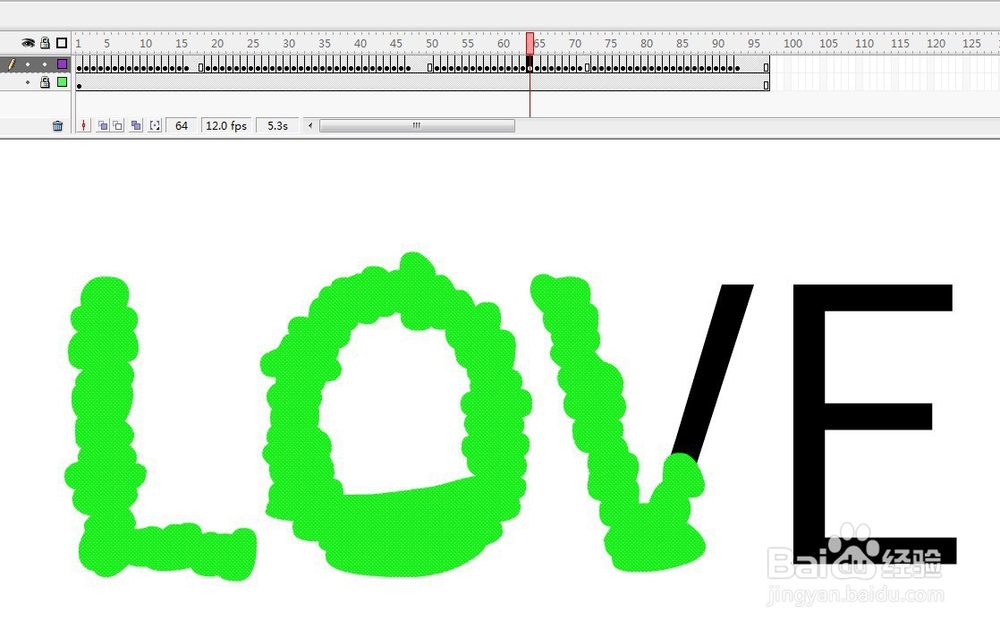Click frame 30 on the timeline ruler
Image resolution: width=1000 pixels, height=629 pixels.
pos(289,43)
